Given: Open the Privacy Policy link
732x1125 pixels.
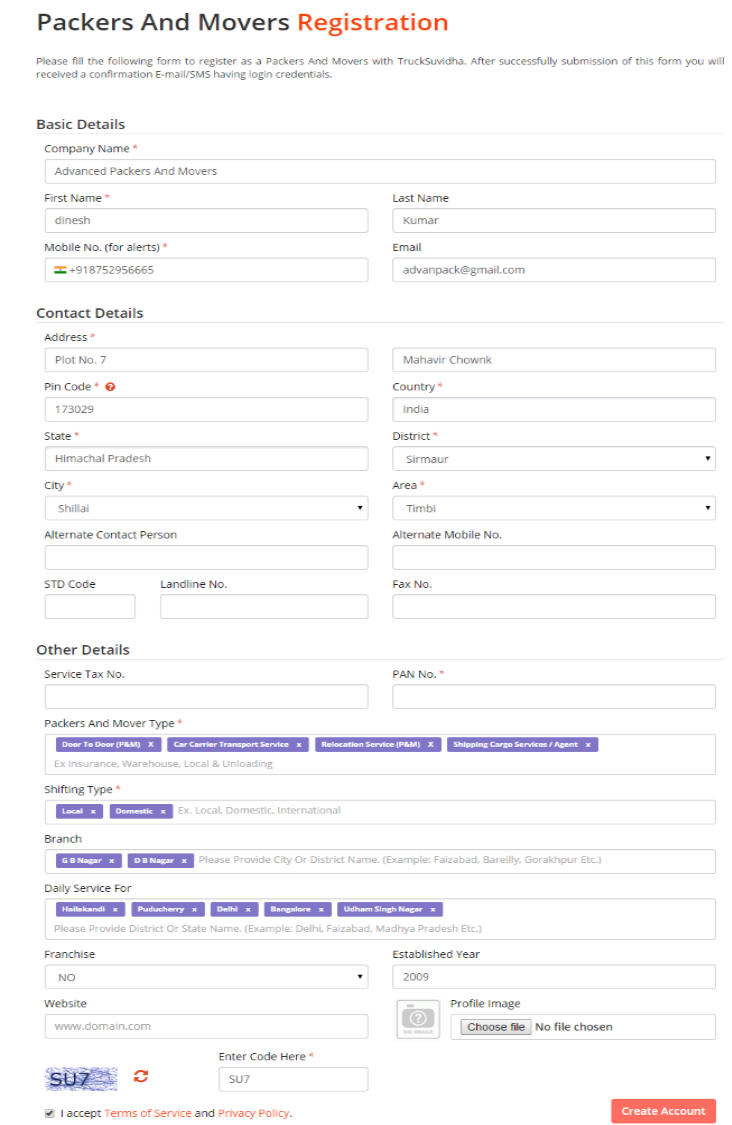Looking at the screenshot, I should 254,1113.
